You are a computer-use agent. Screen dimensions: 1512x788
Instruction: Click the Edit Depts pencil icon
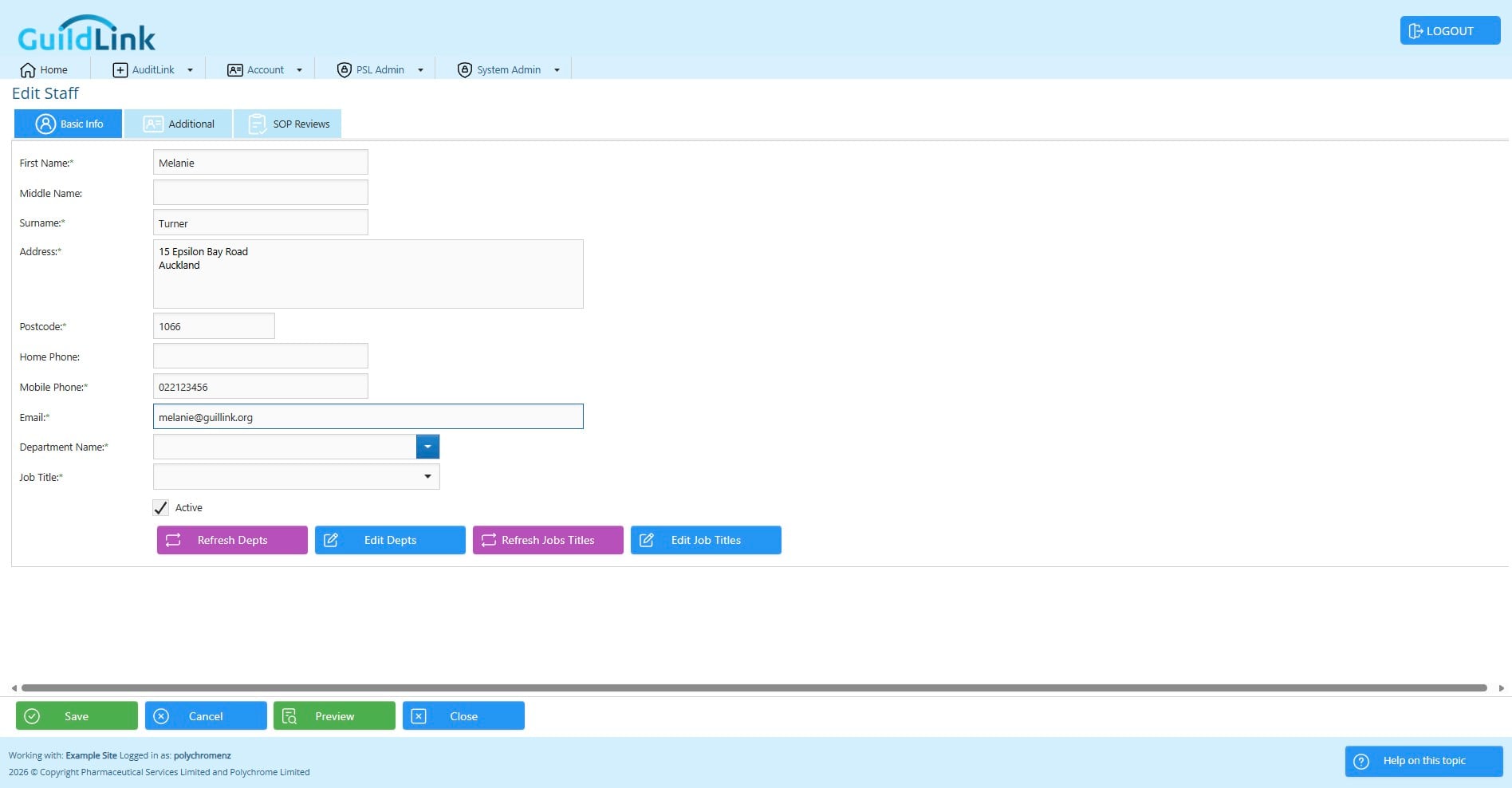(331, 540)
